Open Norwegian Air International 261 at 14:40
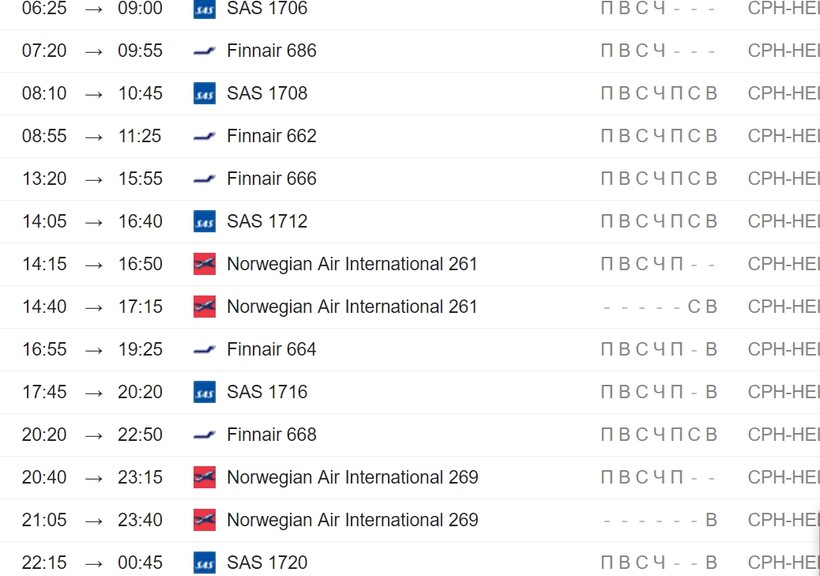This screenshot has height=576, width=820. 352,307
